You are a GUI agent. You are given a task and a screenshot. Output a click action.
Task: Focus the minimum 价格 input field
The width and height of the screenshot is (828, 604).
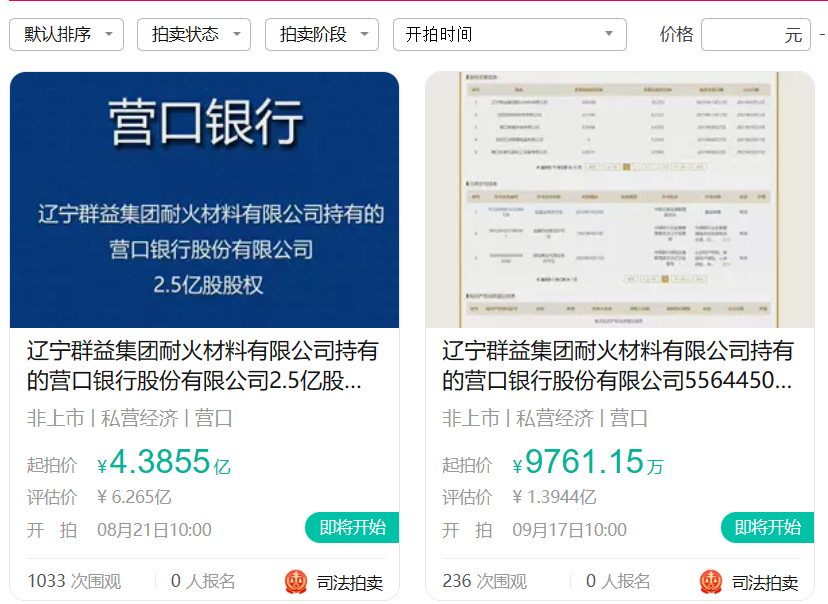tap(756, 35)
